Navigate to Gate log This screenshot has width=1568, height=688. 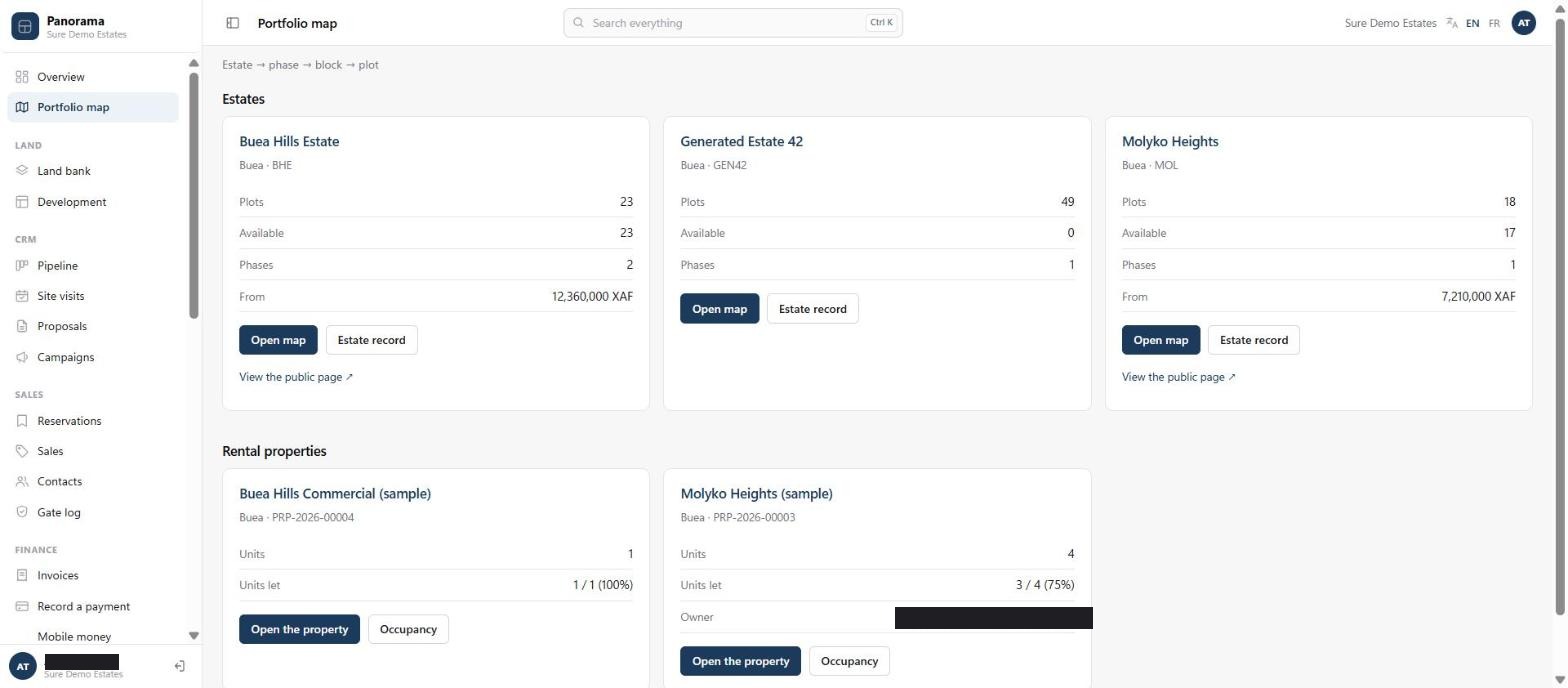point(93,512)
